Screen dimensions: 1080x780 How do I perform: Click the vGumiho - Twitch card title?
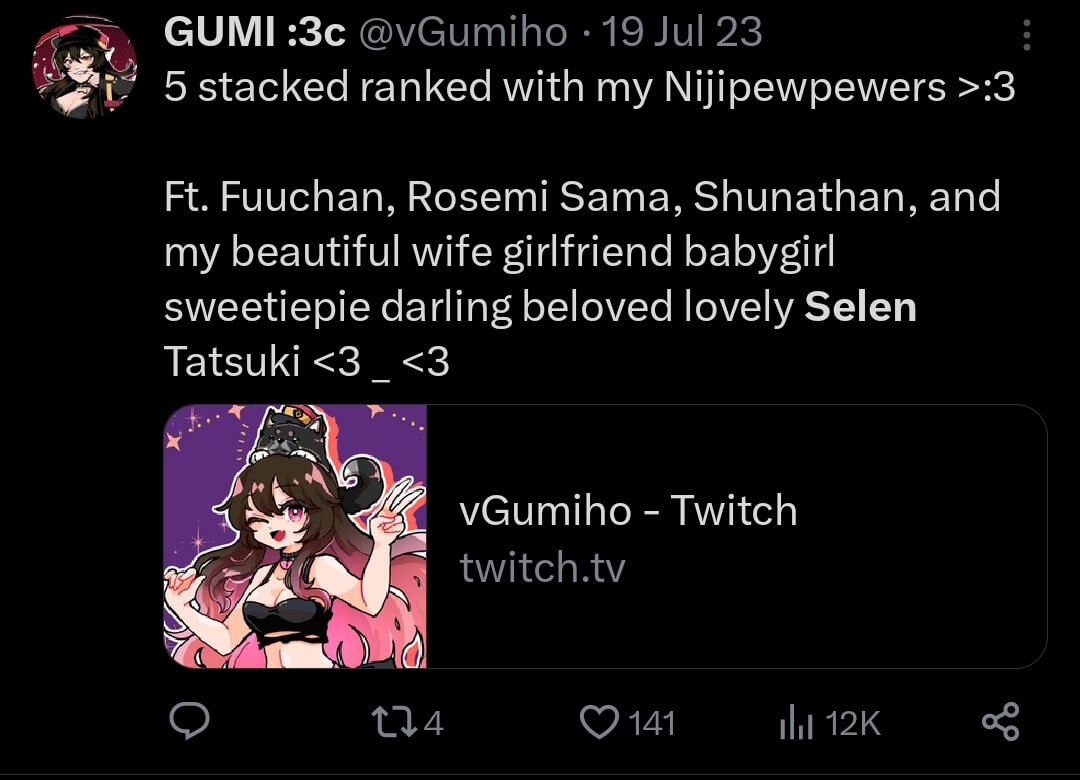[628, 511]
